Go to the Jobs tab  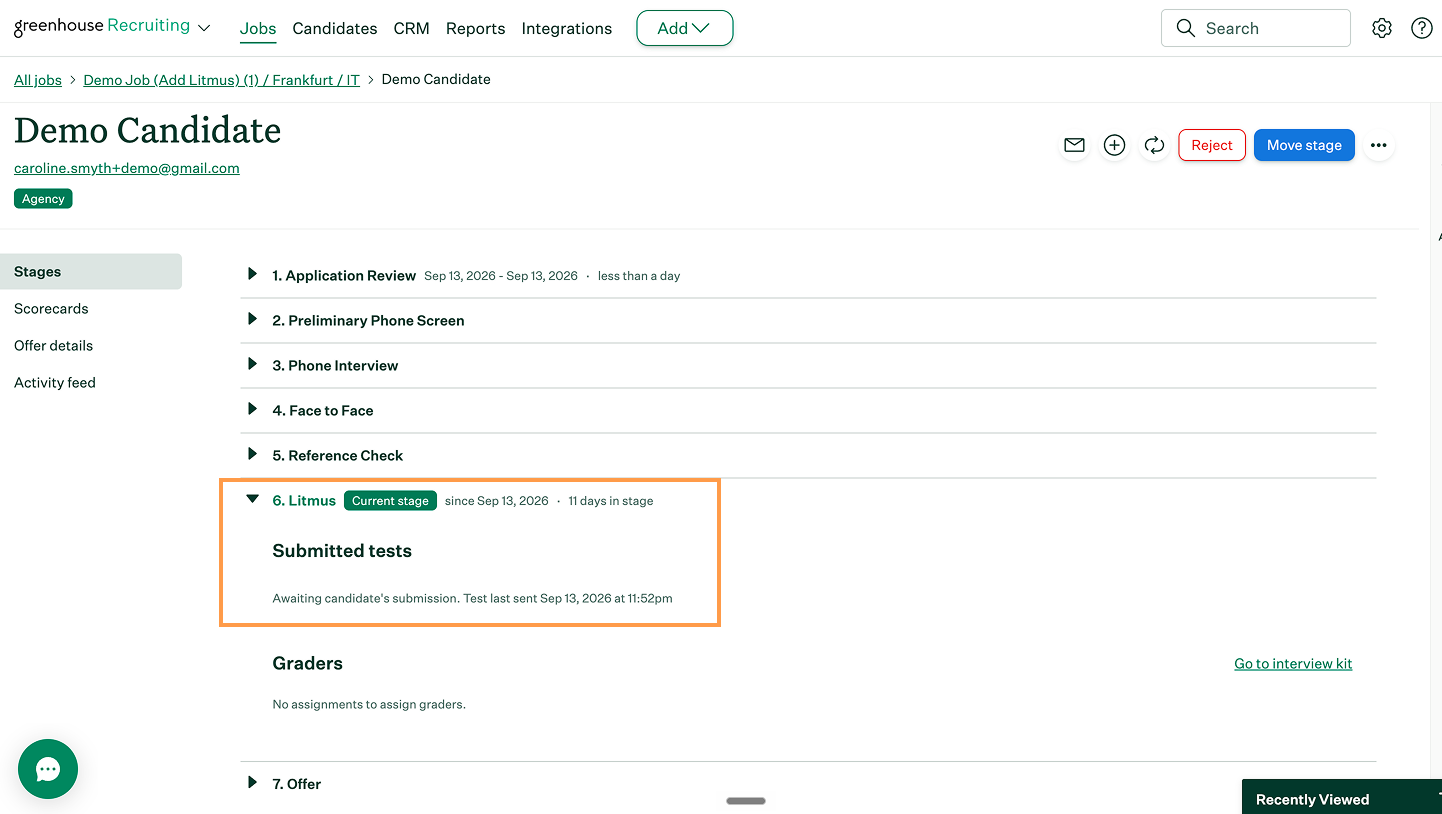pos(258,28)
